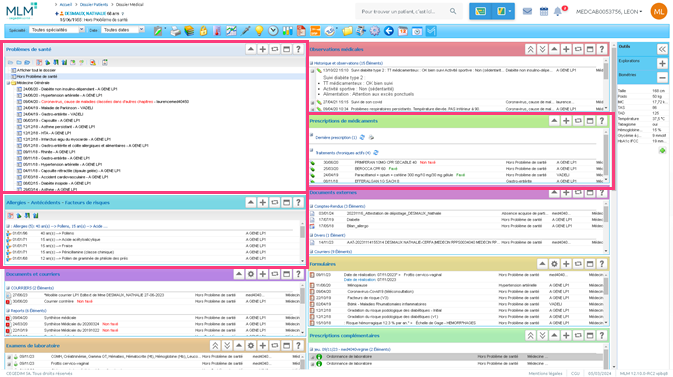Viewport: 673px width, 377px height.
Task: Open the notifications bell
Action: coord(558,12)
